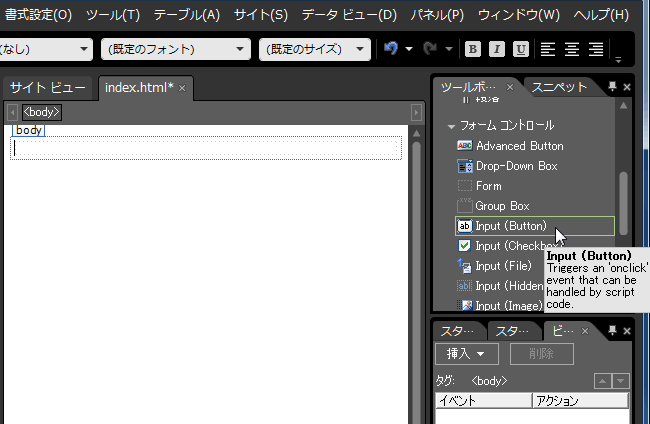Switch to the サイト ビュー tab

47,87
